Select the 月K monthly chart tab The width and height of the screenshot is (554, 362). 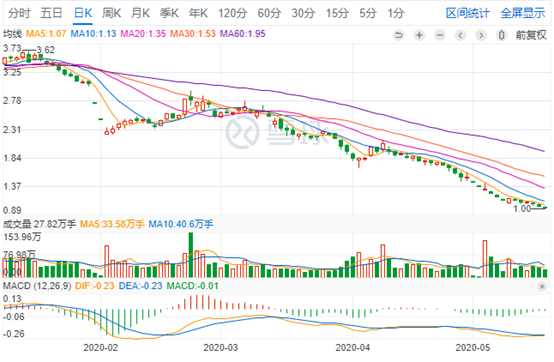coord(140,13)
